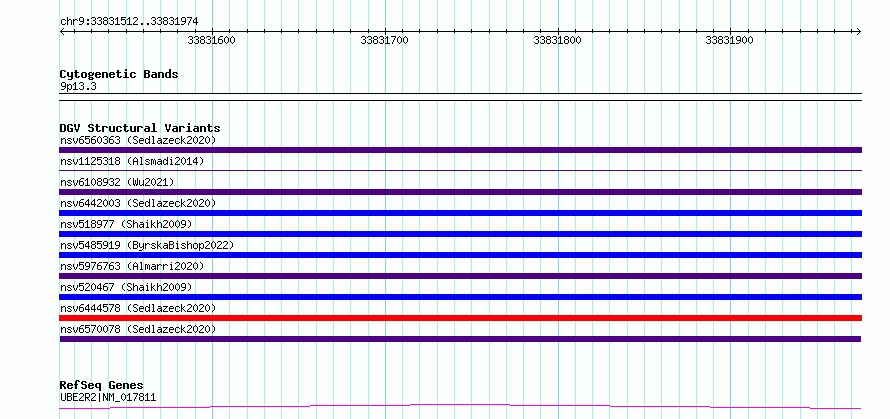Image resolution: width=890 pixels, height=419 pixels.
Task: Click the DGV Structural Variants track heading
Action: pos(140,128)
